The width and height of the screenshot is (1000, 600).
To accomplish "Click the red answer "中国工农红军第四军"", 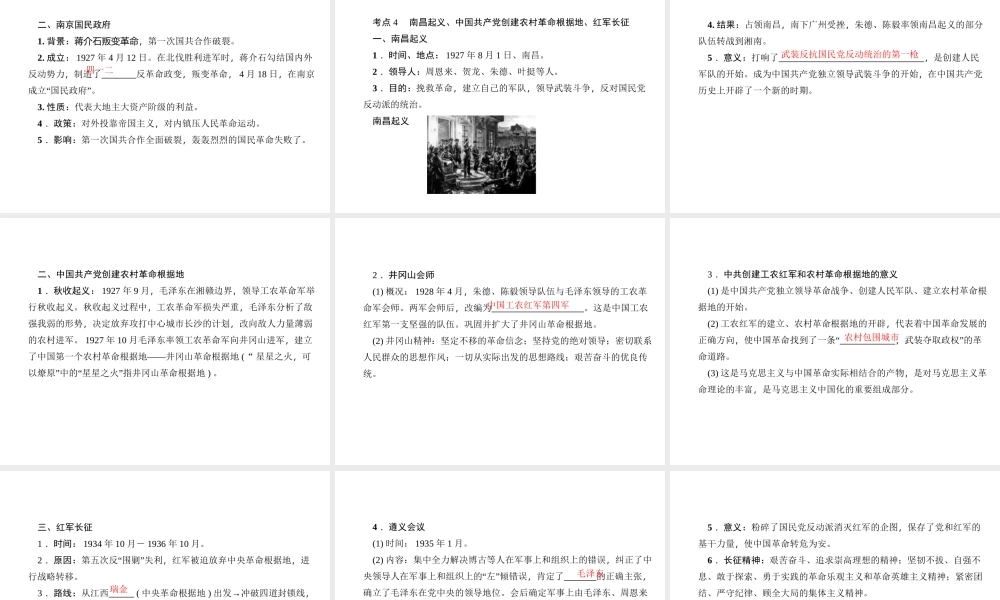I will 529,305.
